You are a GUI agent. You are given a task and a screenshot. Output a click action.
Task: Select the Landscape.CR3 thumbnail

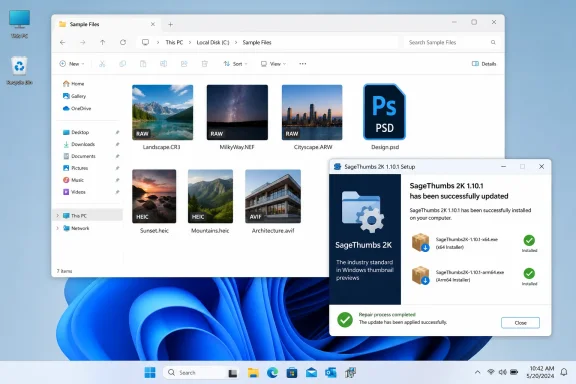[162, 112]
